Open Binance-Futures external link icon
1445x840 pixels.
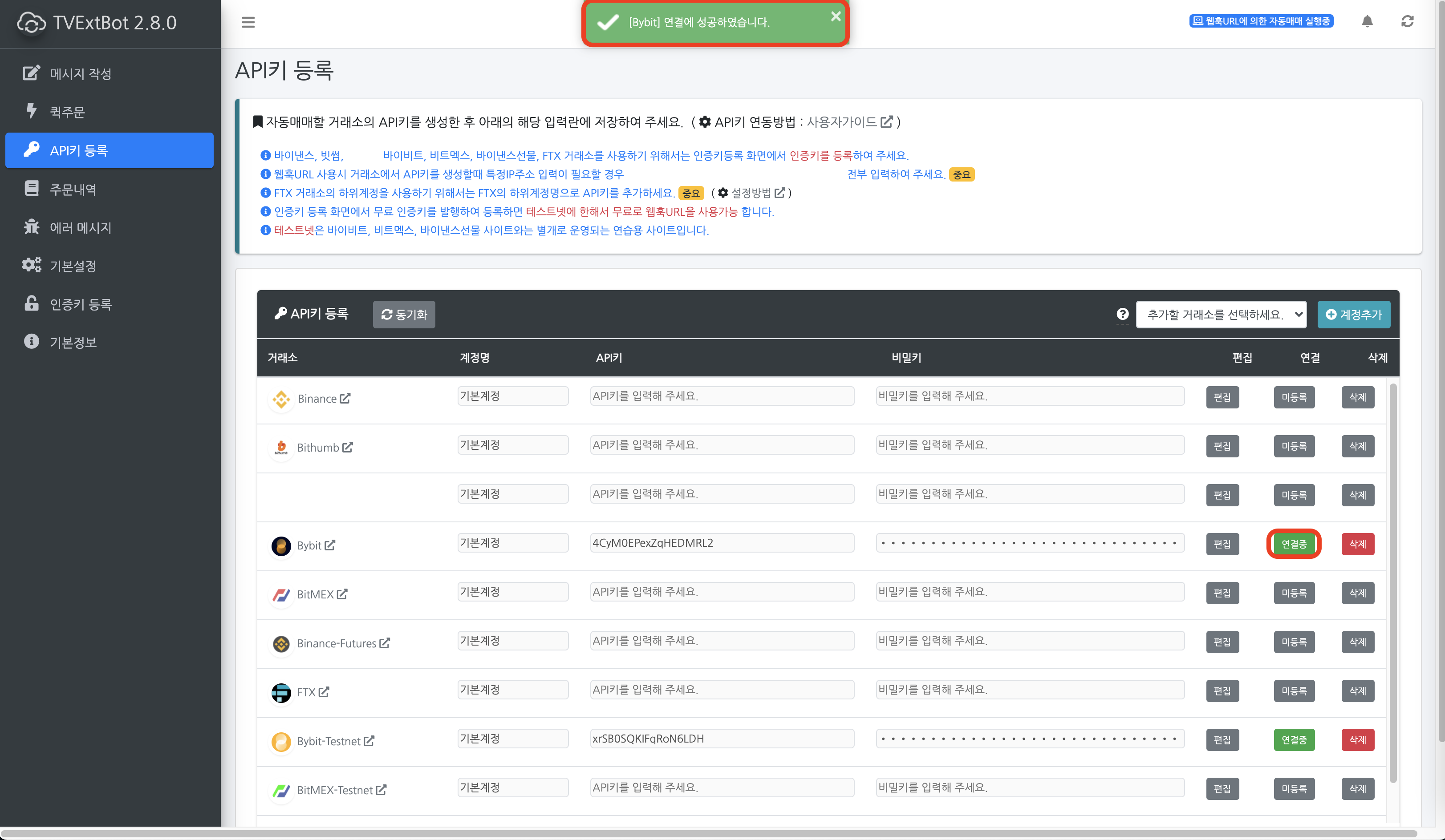tap(385, 643)
